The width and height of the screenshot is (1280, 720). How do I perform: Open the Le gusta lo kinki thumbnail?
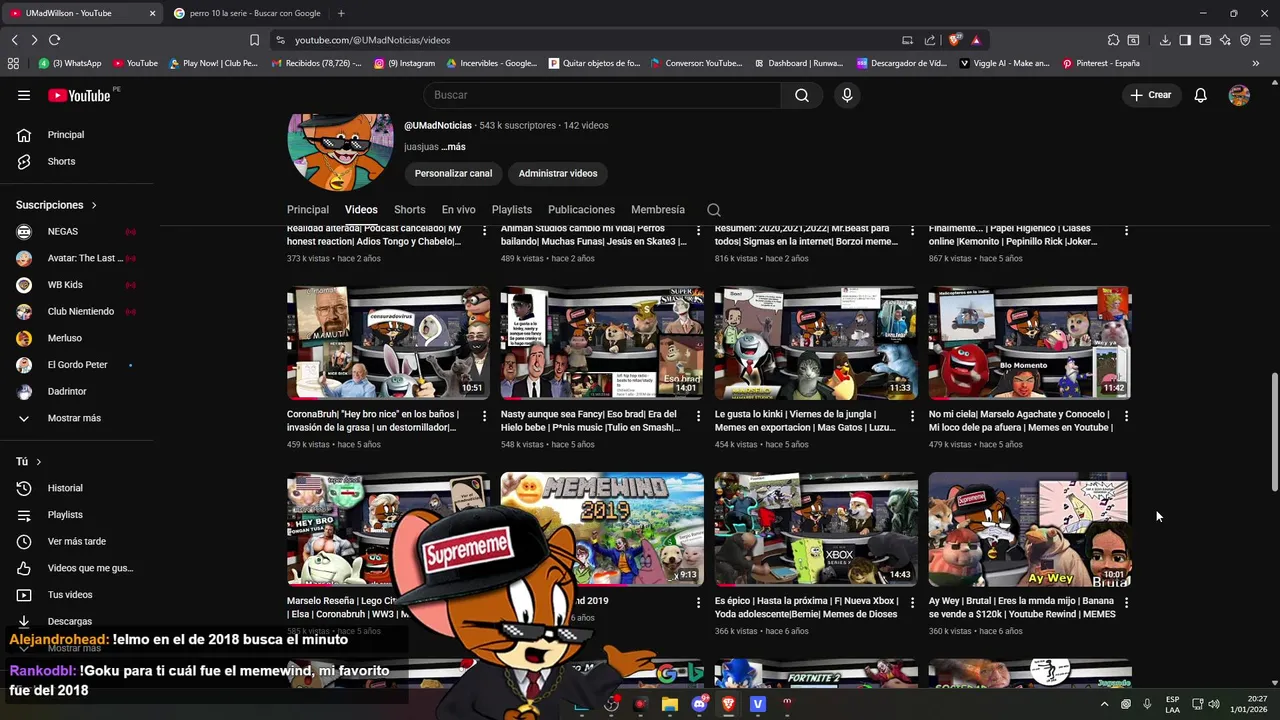pos(816,343)
